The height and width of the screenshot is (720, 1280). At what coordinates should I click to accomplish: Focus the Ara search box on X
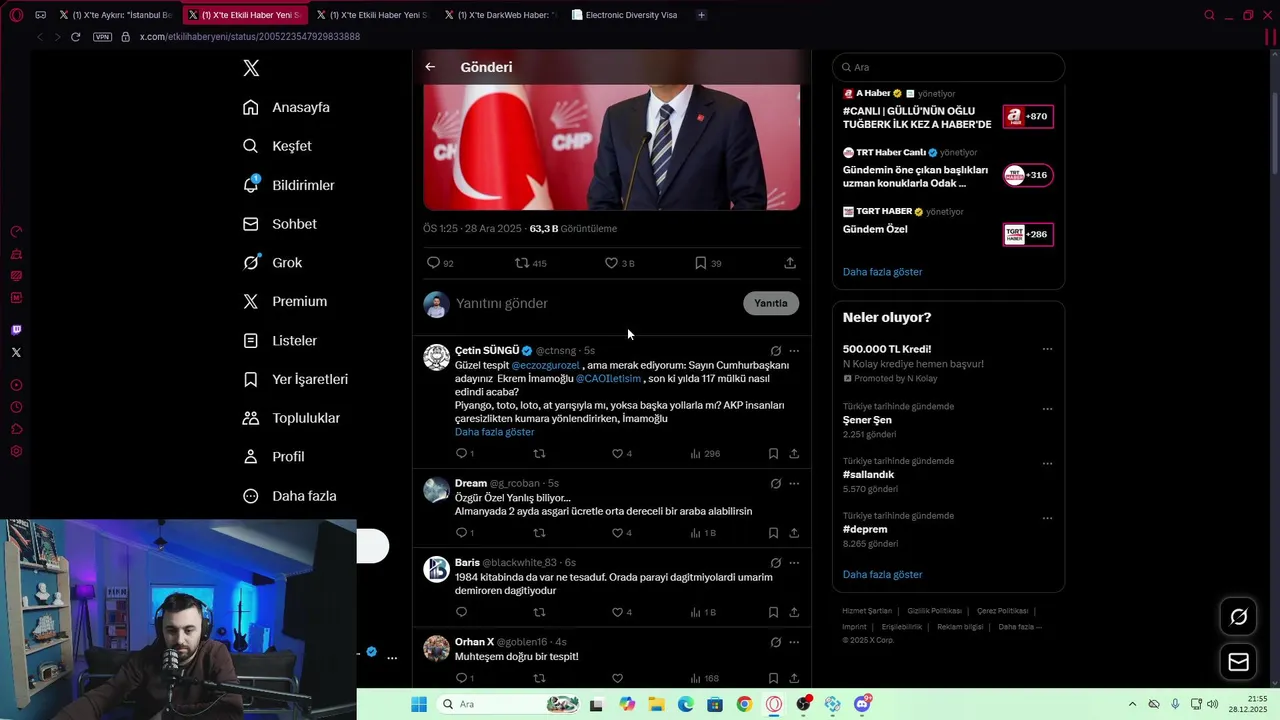pos(948,67)
